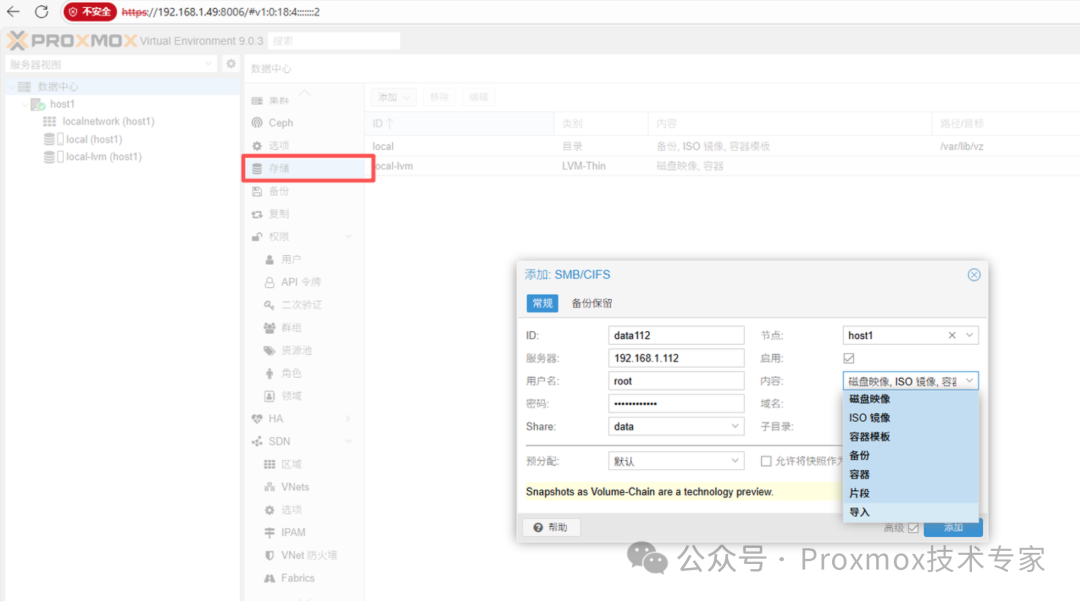Viewport: 1080px width, 602px height.
Task: Open the 添加 add storage dropdown
Action: point(393,97)
